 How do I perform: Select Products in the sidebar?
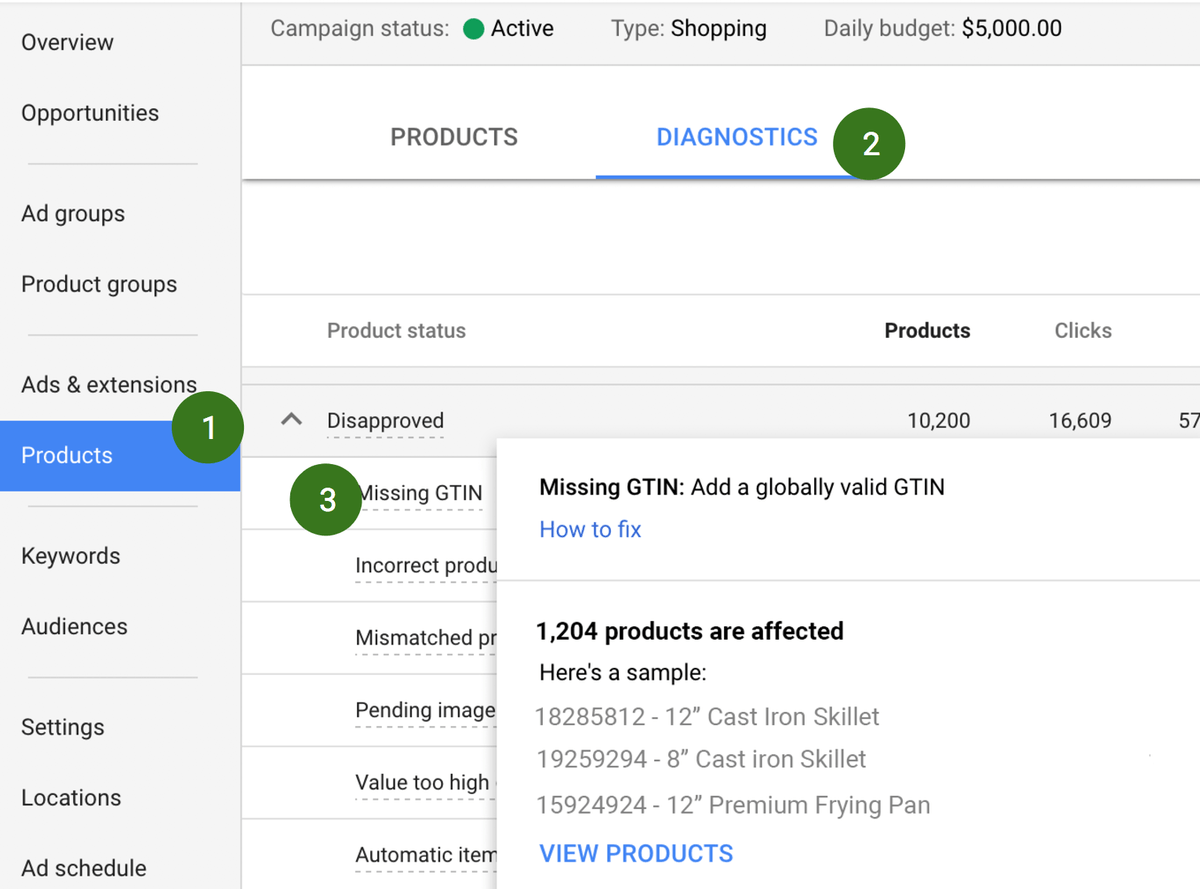click(67, 456)
